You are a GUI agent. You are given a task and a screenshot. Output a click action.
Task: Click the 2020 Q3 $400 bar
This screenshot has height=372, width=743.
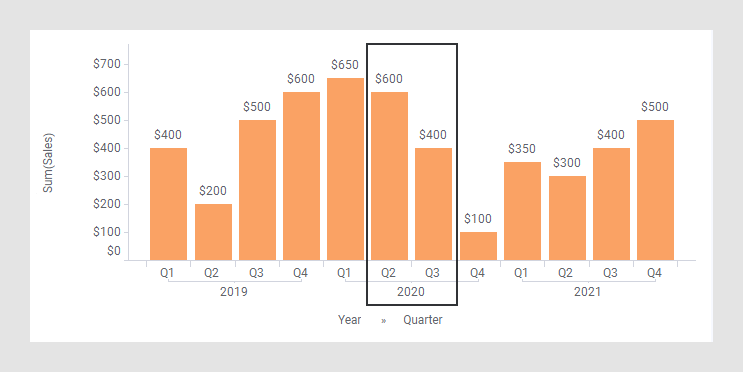[x=434, y=204]
